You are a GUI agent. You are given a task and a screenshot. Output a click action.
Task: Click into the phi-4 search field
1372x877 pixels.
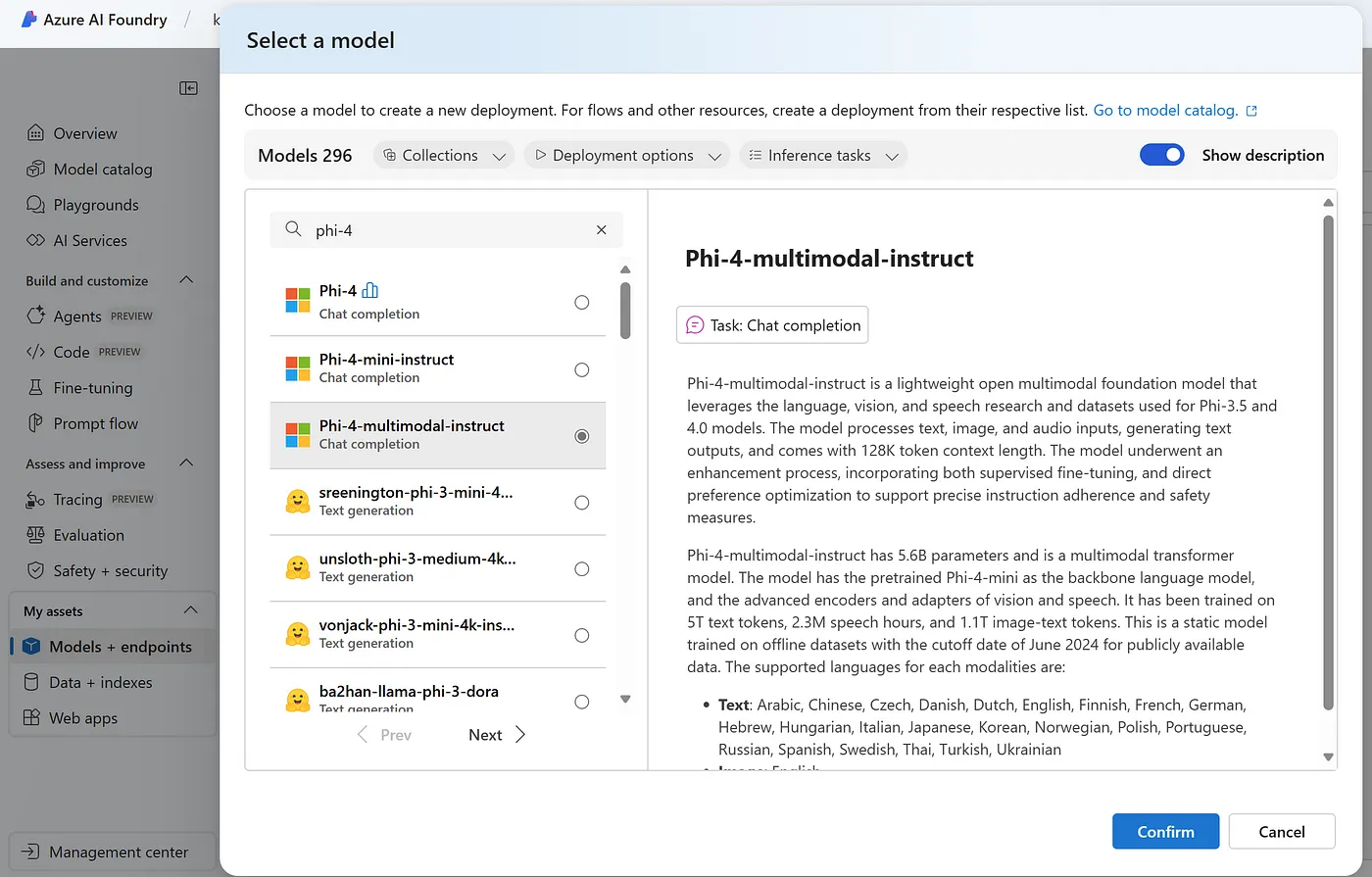pos(446,230)
